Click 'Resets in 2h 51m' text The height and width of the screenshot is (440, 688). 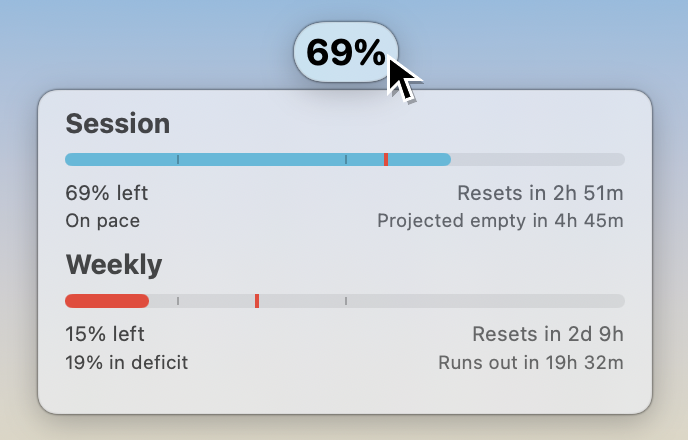tap(540, 193)
